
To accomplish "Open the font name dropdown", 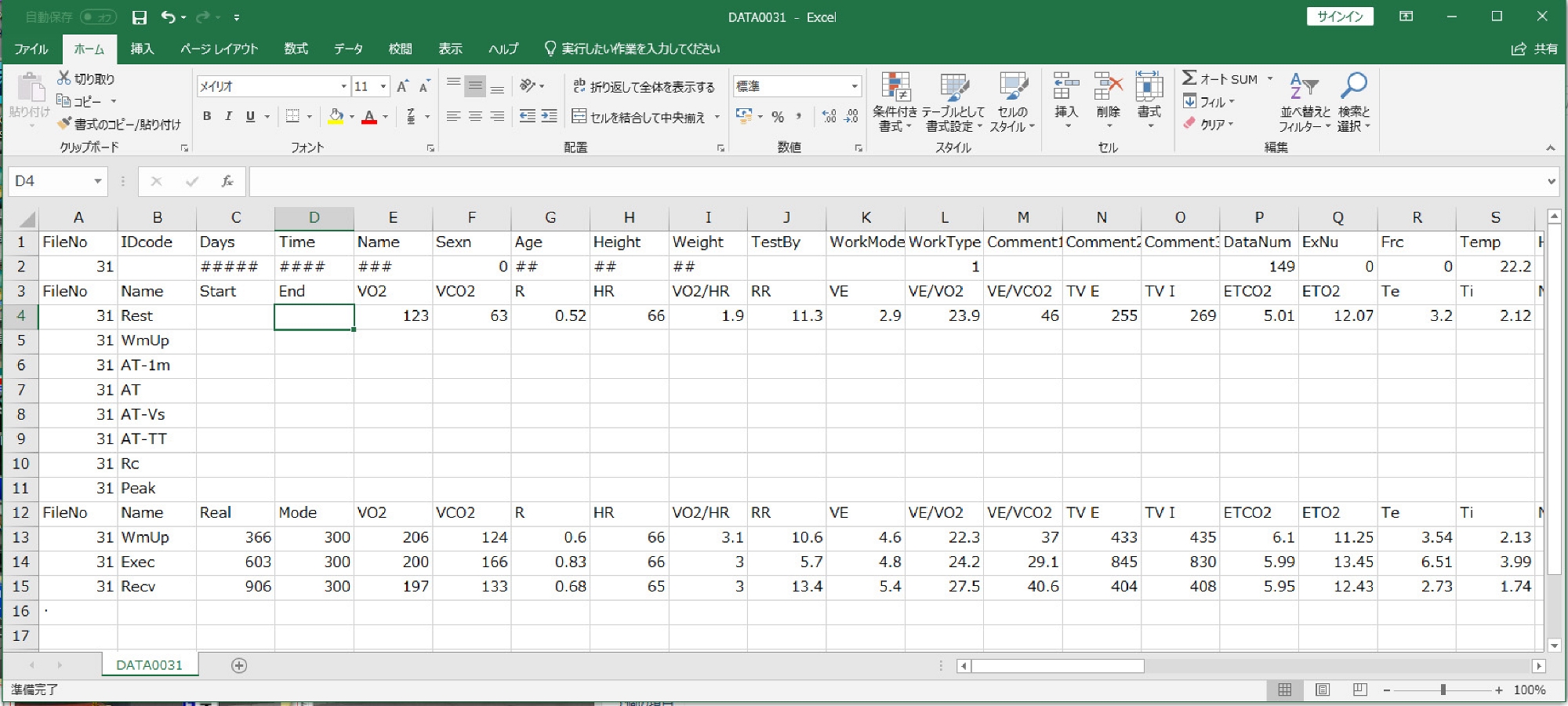I will click(343, 86).
